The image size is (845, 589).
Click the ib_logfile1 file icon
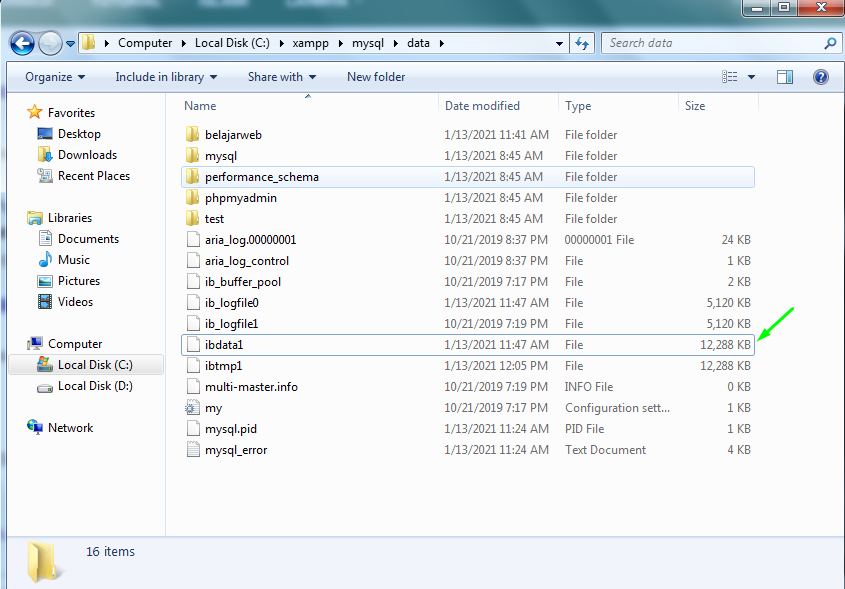pyautogui.click(x=193, y=323)
